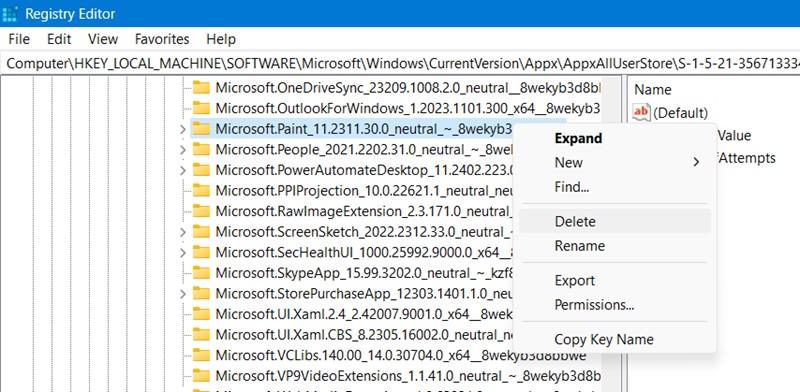Click the Microsoft.UI.Xaml.CBS folder icon
The height and width of the screenshot is (392, 800).
coord(202,334)
